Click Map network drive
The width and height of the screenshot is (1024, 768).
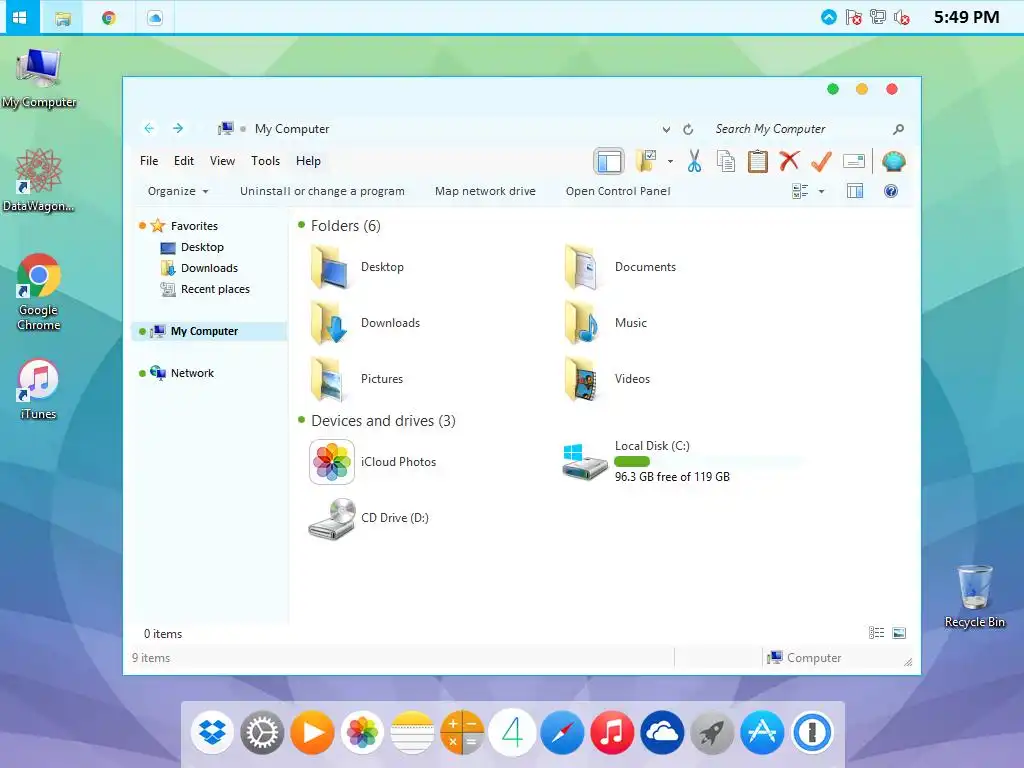(485, 191)
